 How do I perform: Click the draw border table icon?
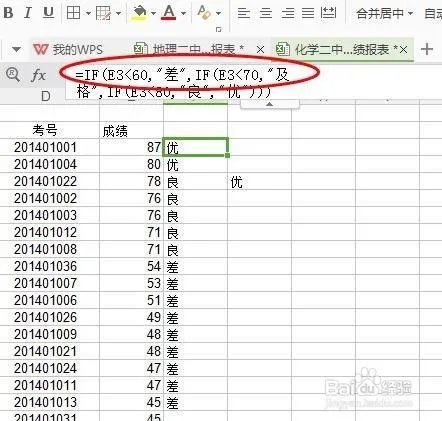coord(103,13)
